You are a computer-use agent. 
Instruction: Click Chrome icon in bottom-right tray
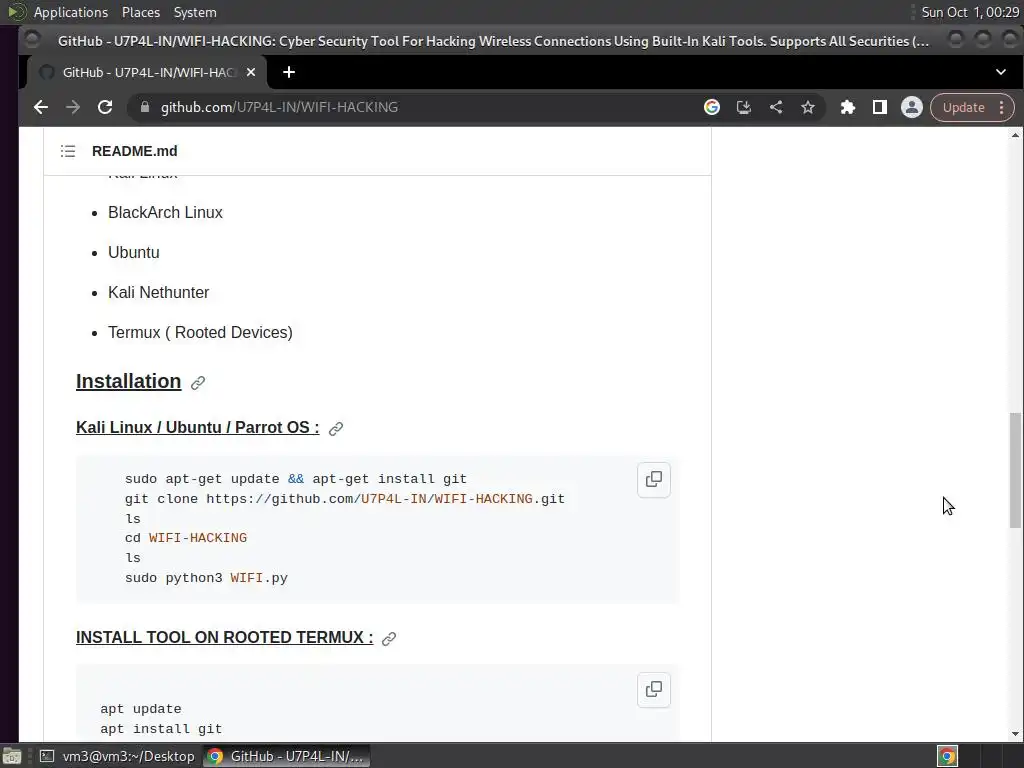(947, 756)
